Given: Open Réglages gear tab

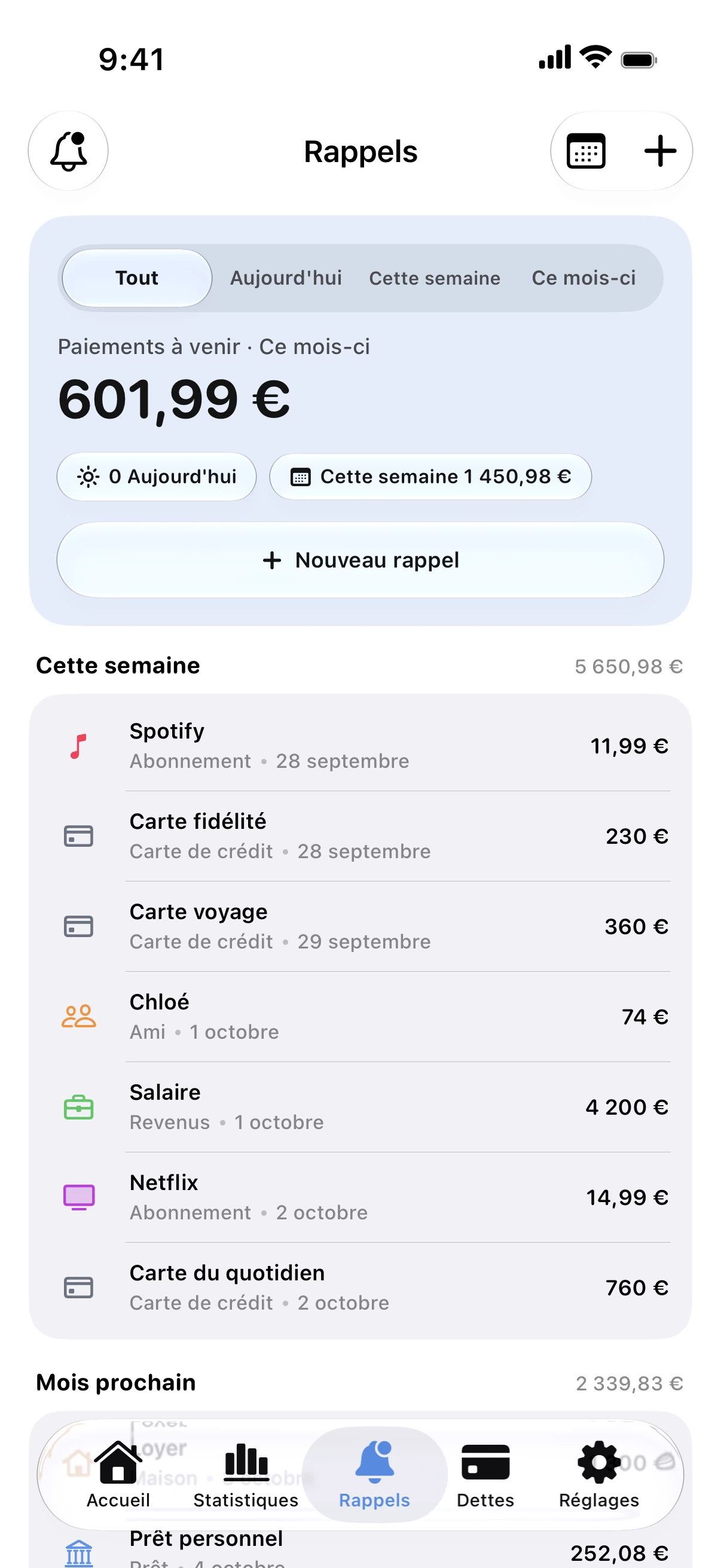Looking at the screenshot, I should [x=599, y=1475].
